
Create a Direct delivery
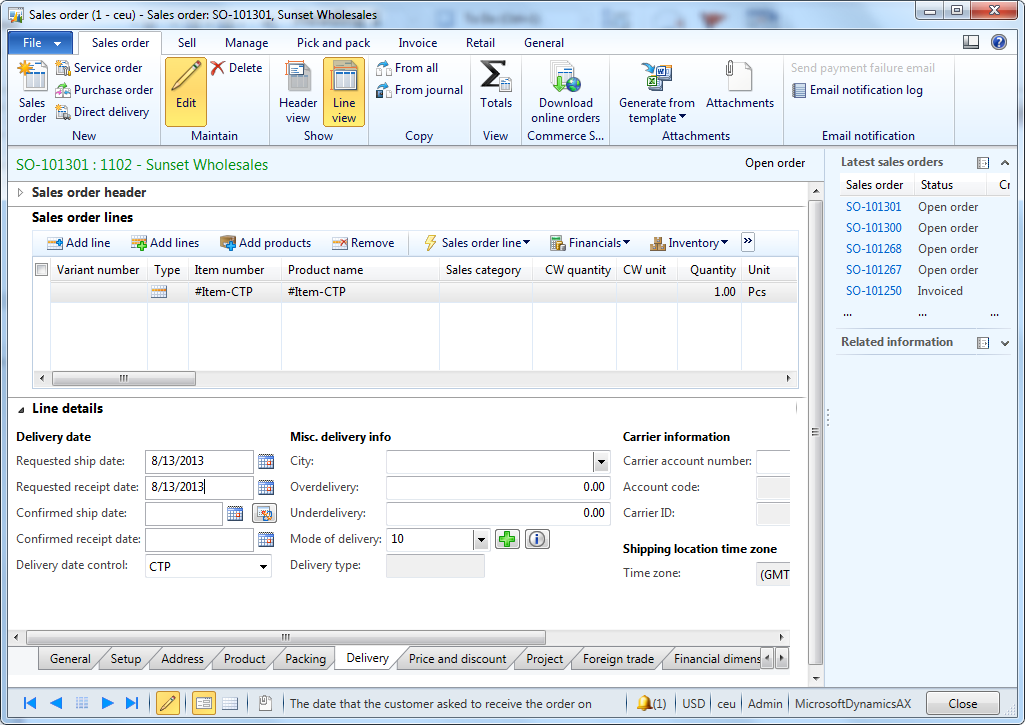[102, 112]
